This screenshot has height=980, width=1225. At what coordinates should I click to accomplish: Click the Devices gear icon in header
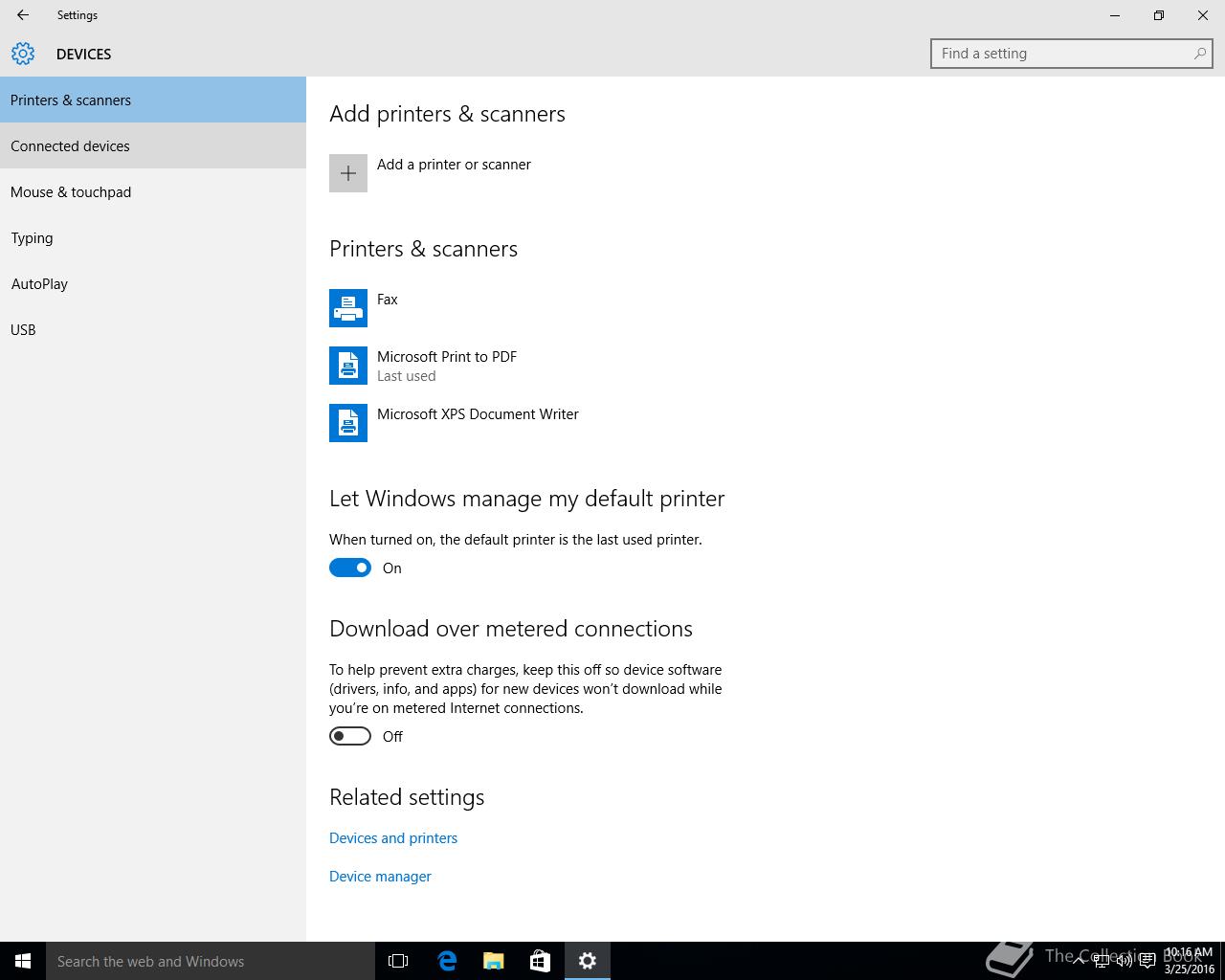(23, 54)
